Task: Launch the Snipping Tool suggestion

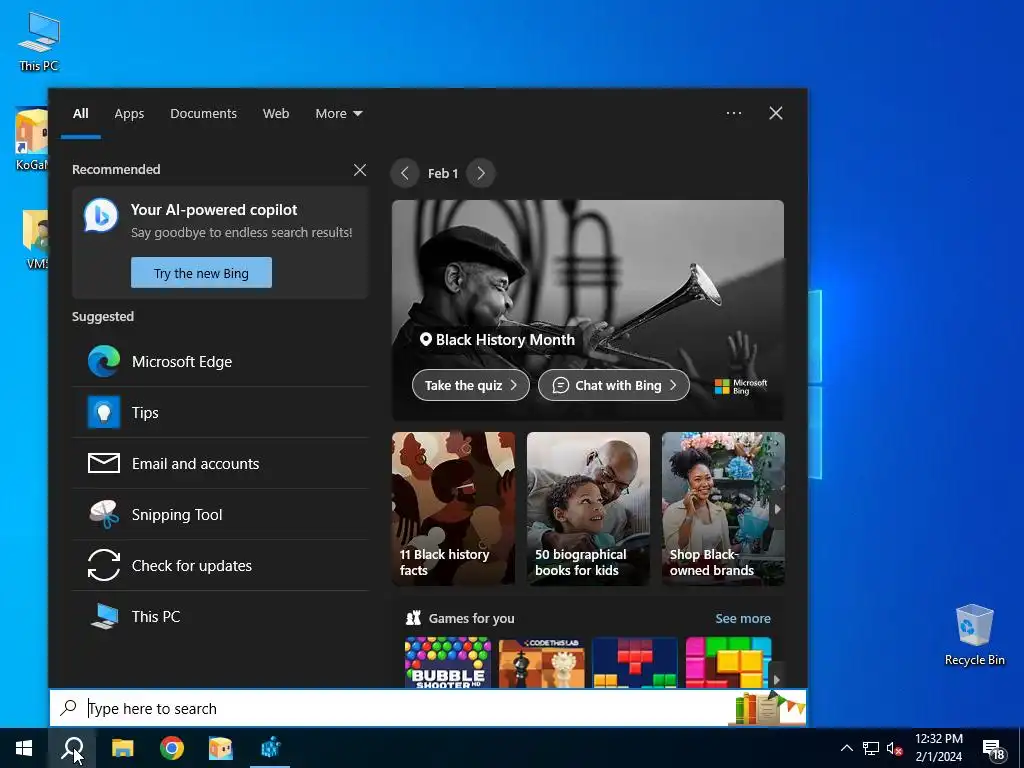Action: coord(220,515)
